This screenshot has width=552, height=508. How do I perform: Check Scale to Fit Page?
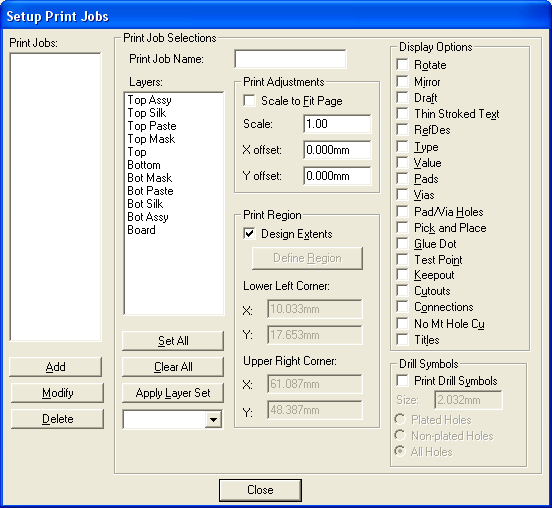pyautogui.click(x=249, y=101)
